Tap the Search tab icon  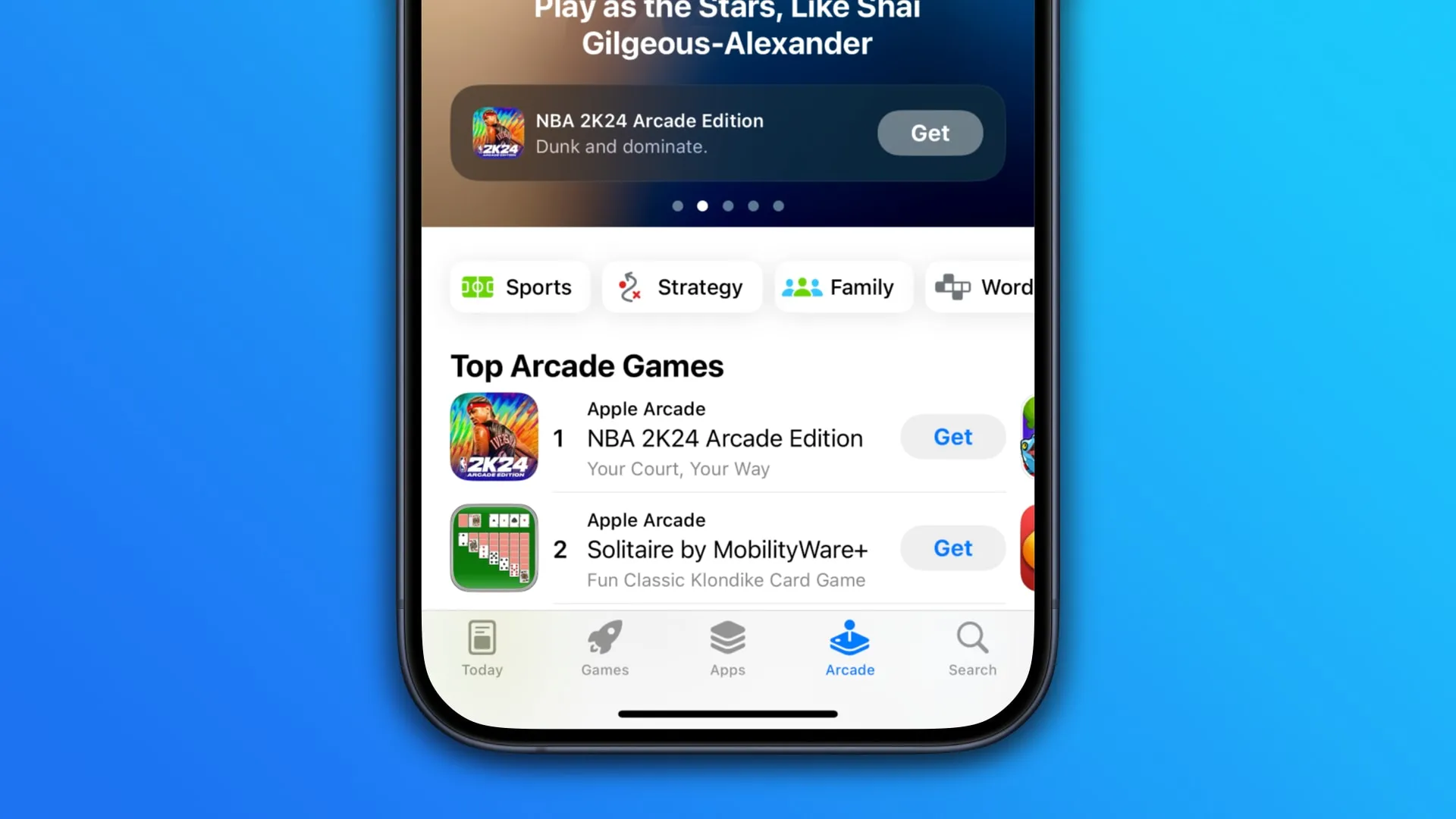pyautogui.click(x=972, y=648)
